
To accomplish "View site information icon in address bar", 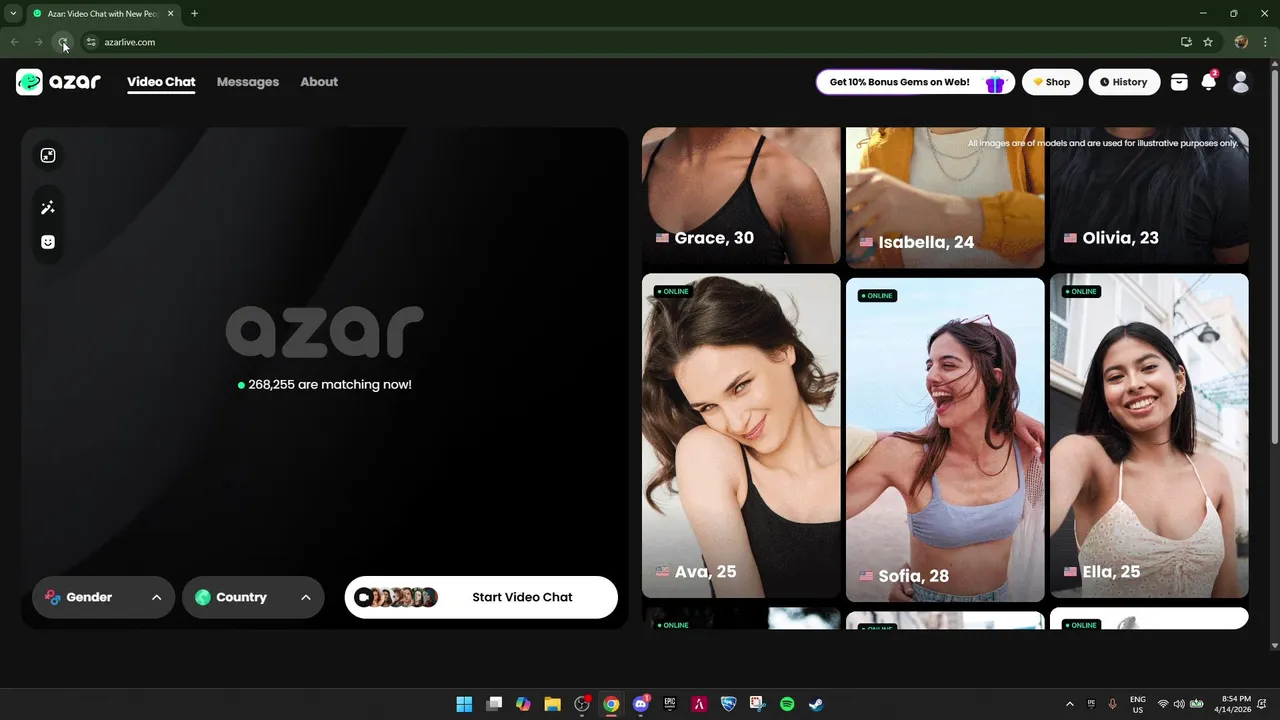I will point(91,42).
